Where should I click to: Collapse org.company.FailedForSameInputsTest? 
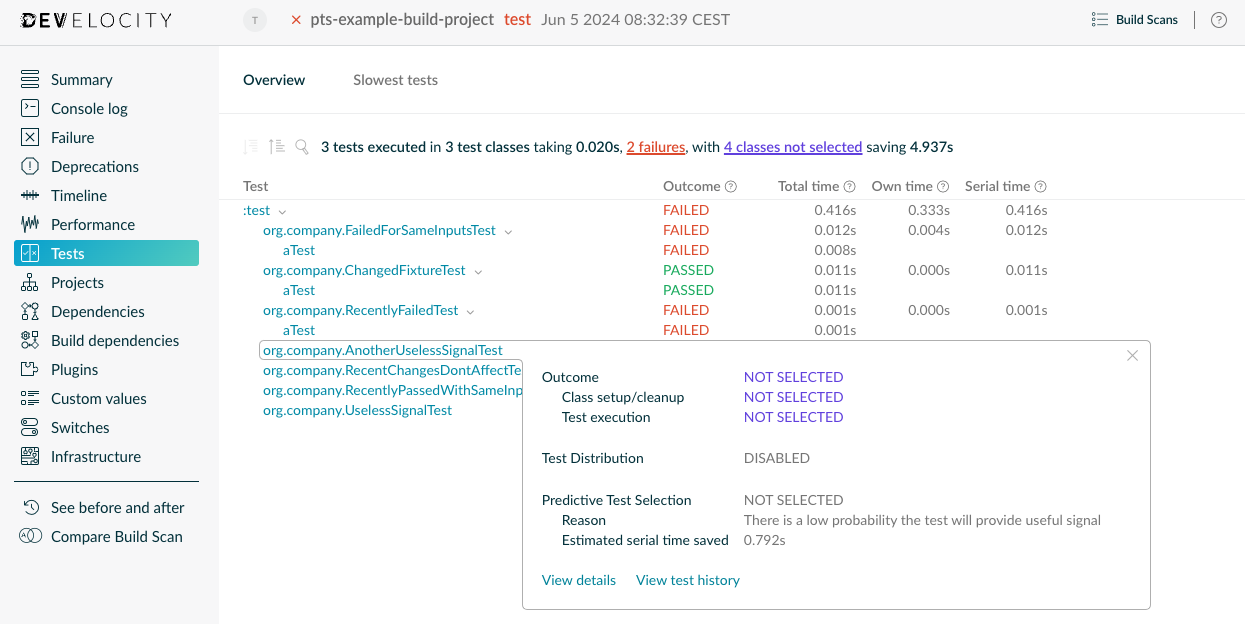coord(509,230)
